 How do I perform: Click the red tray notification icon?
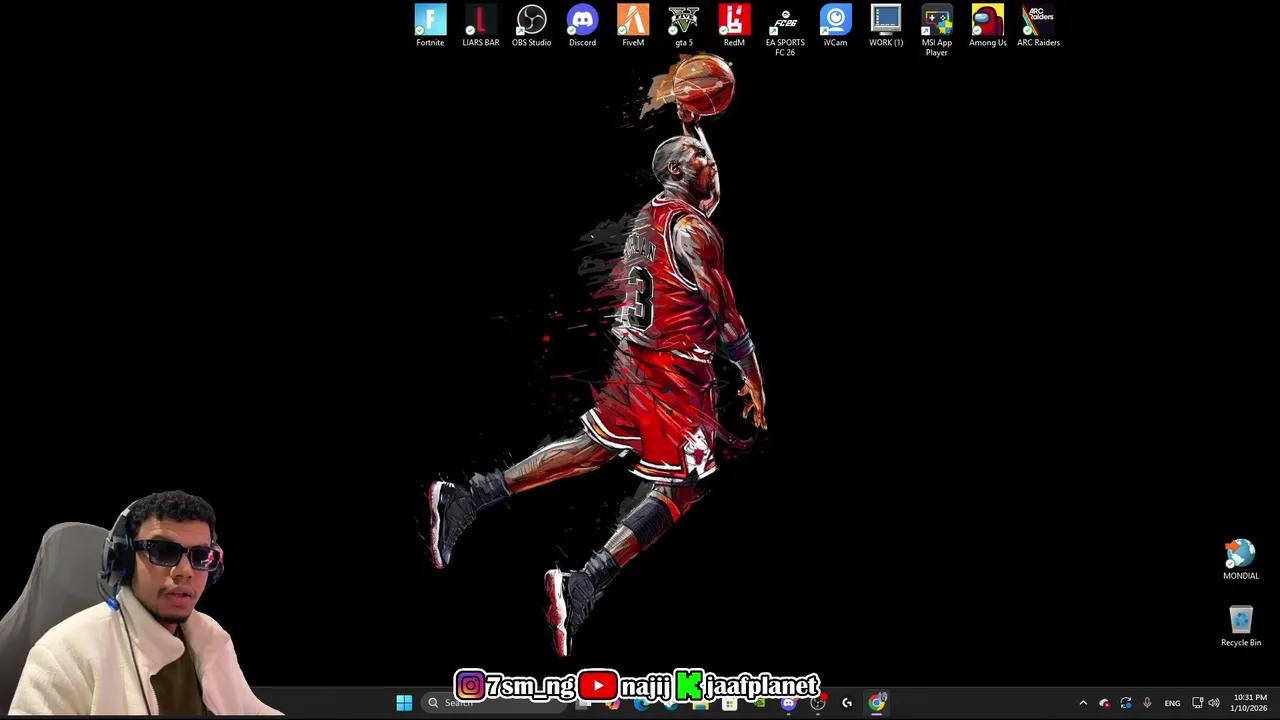point(1104,703)
